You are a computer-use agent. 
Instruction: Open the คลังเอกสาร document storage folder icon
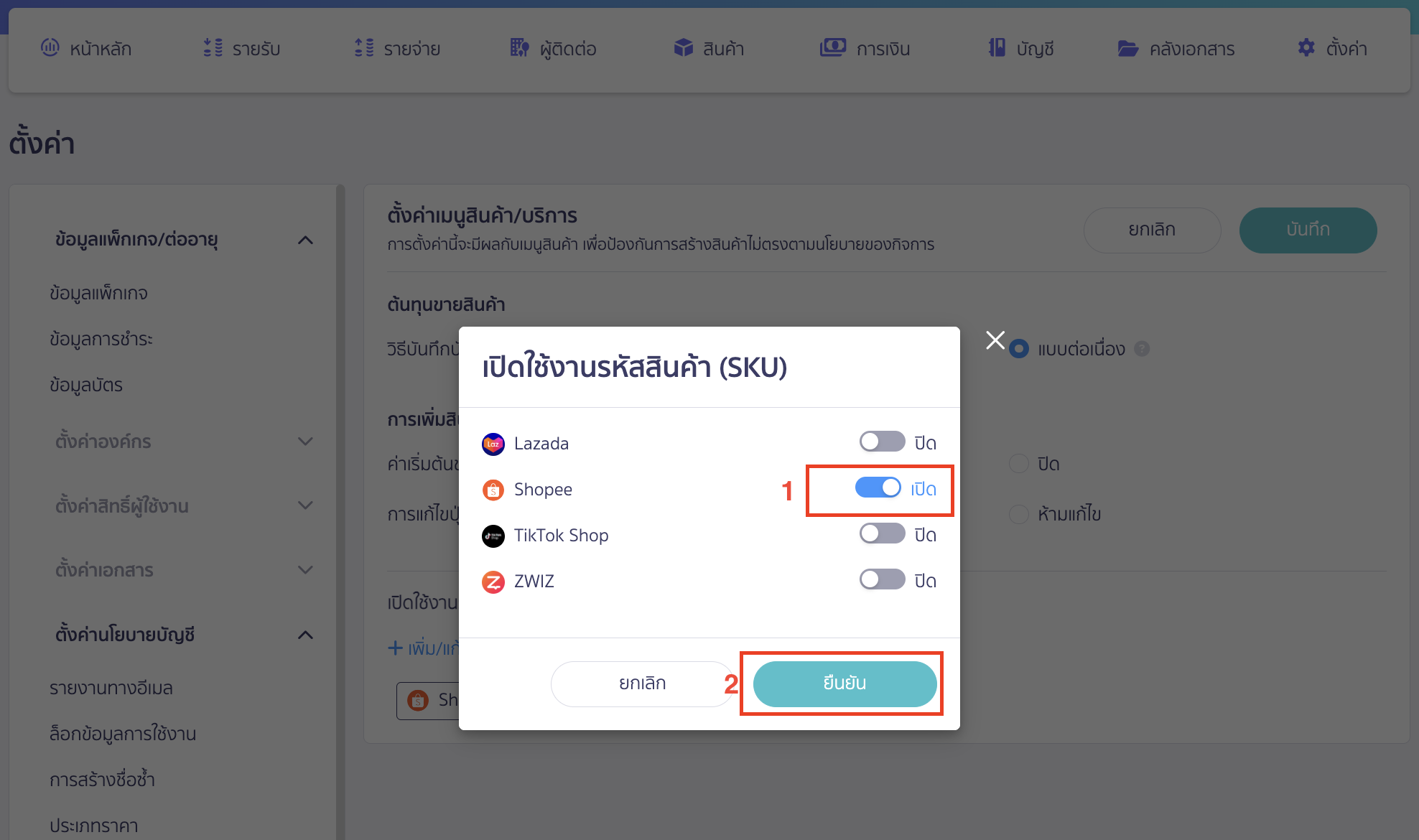click(x=1128, y=48)
